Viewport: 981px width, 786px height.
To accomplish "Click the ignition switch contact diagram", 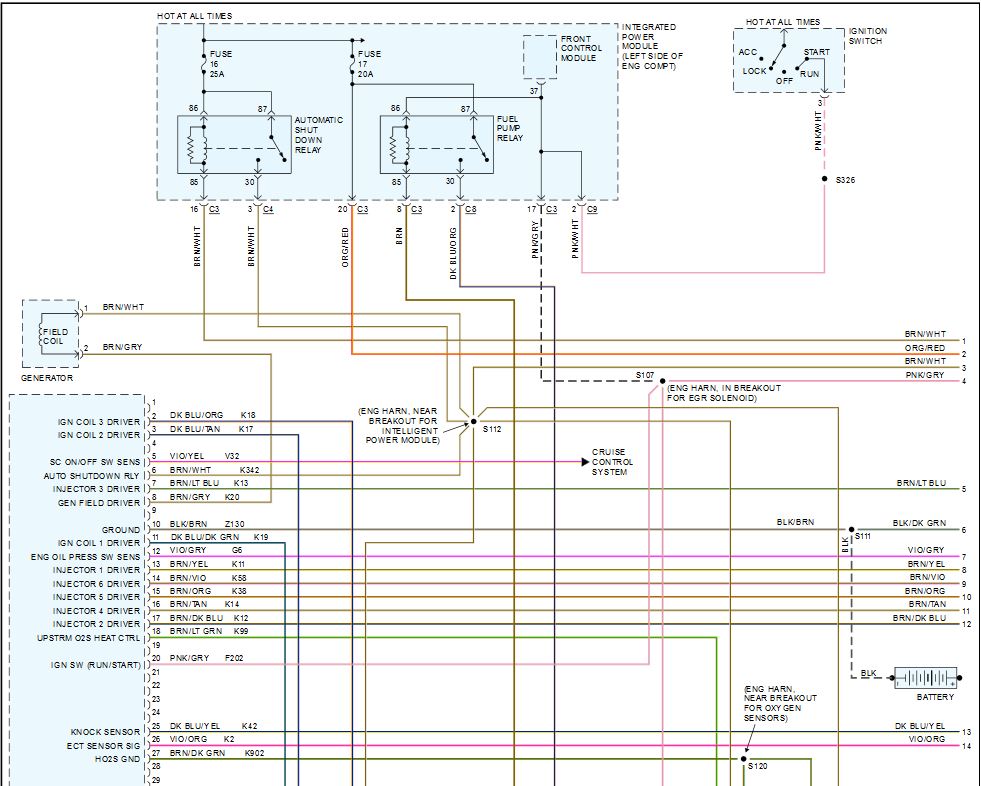I will tap(790, 62).
